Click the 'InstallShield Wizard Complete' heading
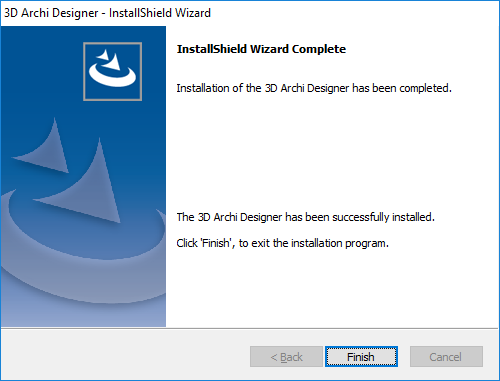 coord(261,49)
